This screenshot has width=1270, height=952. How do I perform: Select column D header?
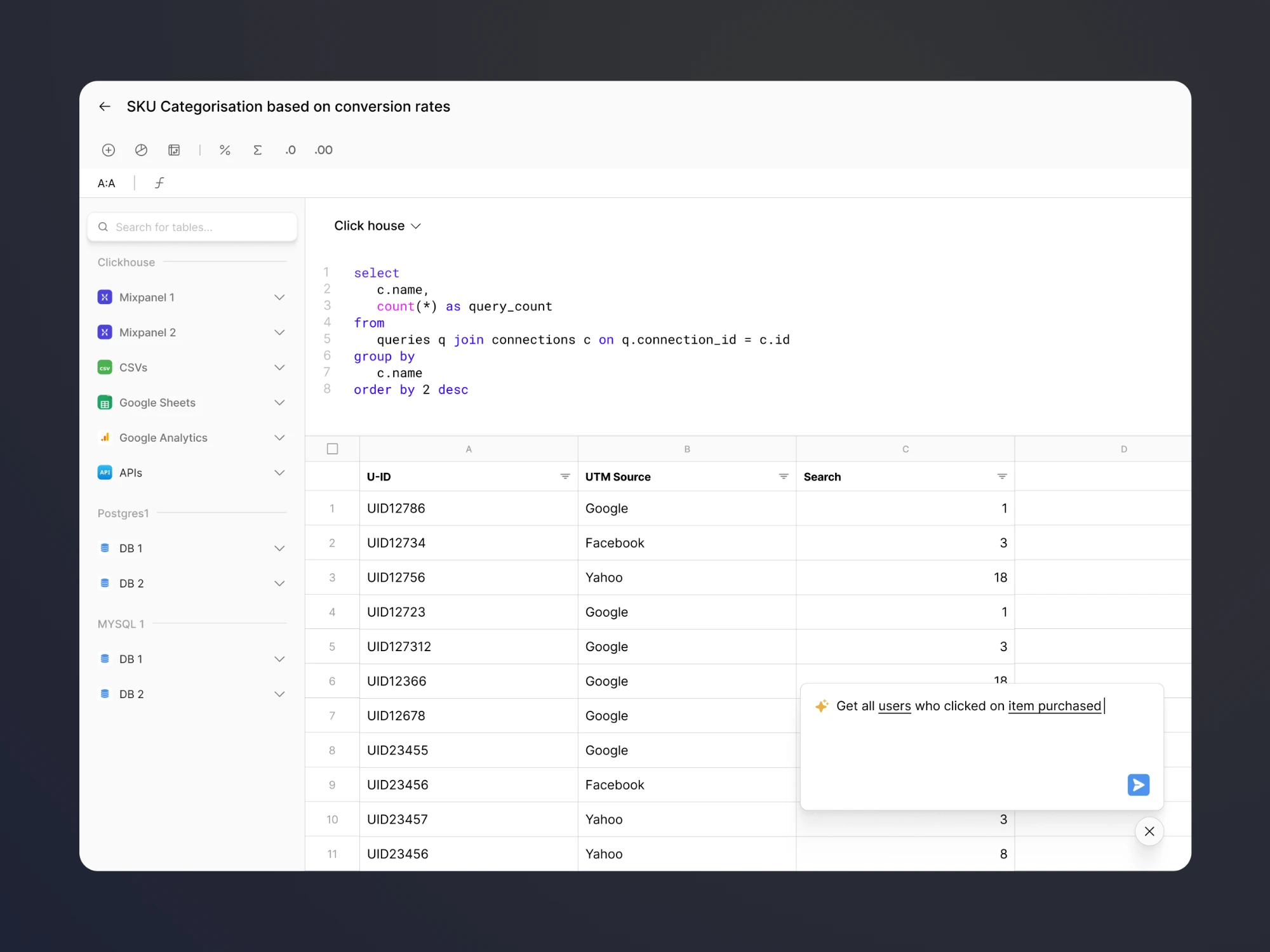pyautogui.click(x=1103, y=449)
